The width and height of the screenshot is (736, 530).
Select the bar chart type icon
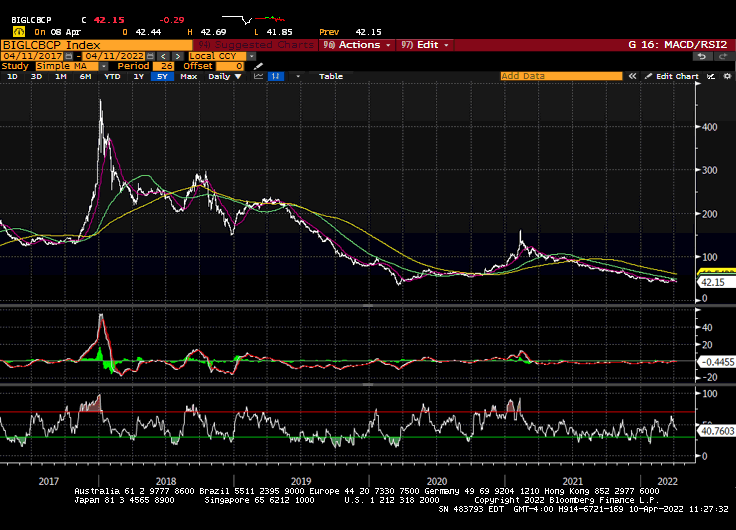point(276,76)
